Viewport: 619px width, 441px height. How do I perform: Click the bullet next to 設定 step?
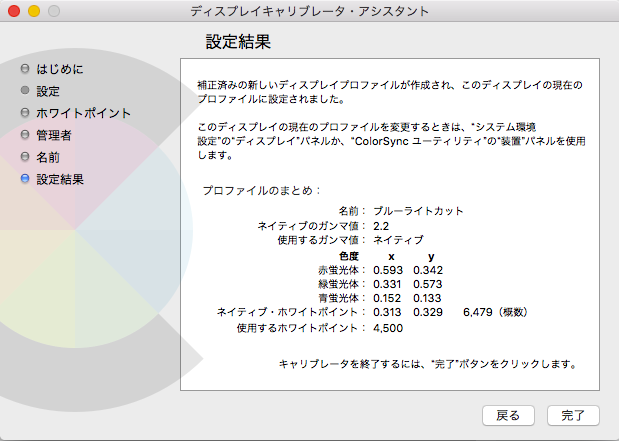25,90
